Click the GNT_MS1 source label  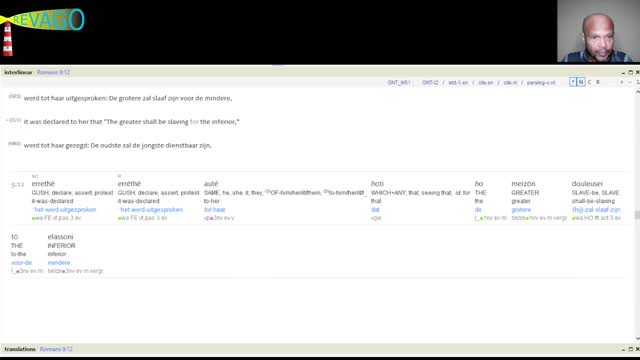coord(398,82)
